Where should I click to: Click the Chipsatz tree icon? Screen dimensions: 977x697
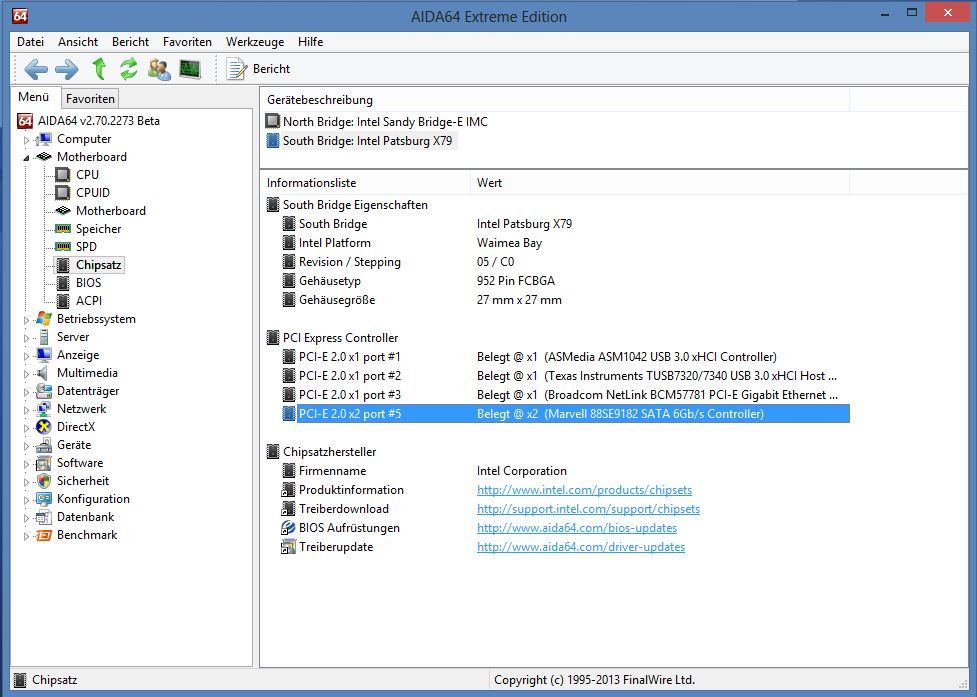click(x=63, y=265)
